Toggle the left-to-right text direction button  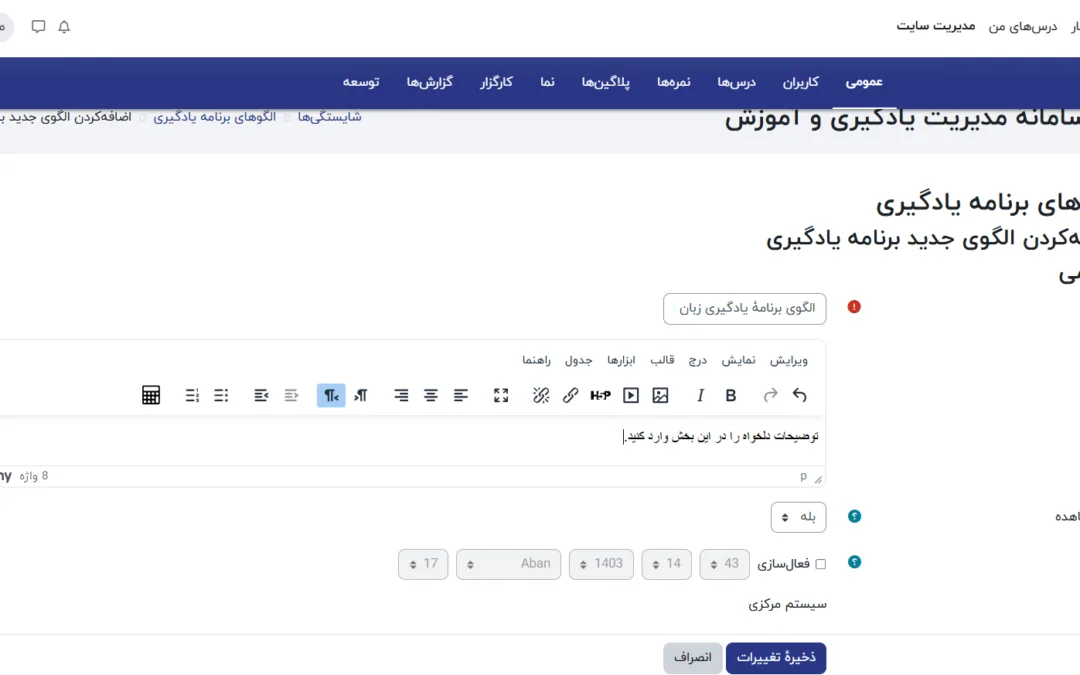pyautogui.click(x=361, y=396)
